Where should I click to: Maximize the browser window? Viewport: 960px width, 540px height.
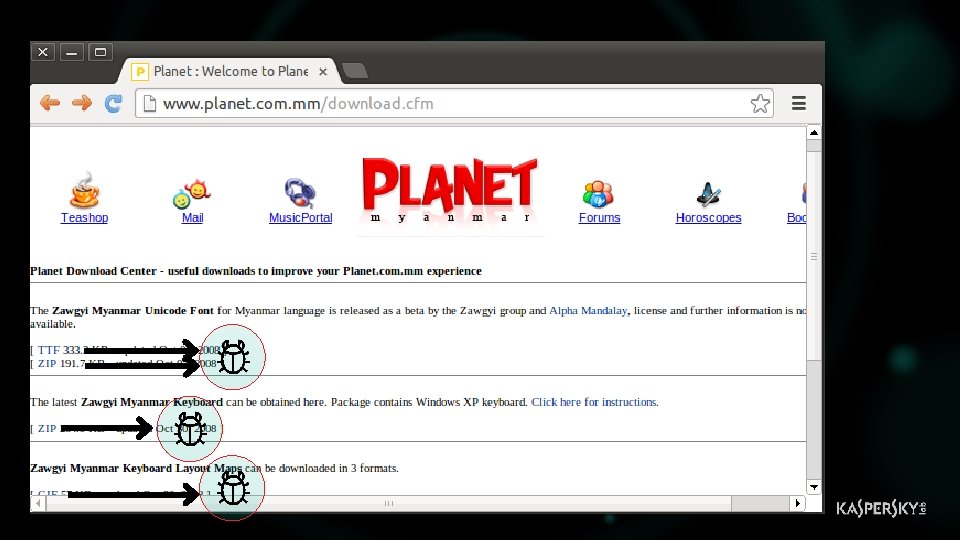(100, 52)
